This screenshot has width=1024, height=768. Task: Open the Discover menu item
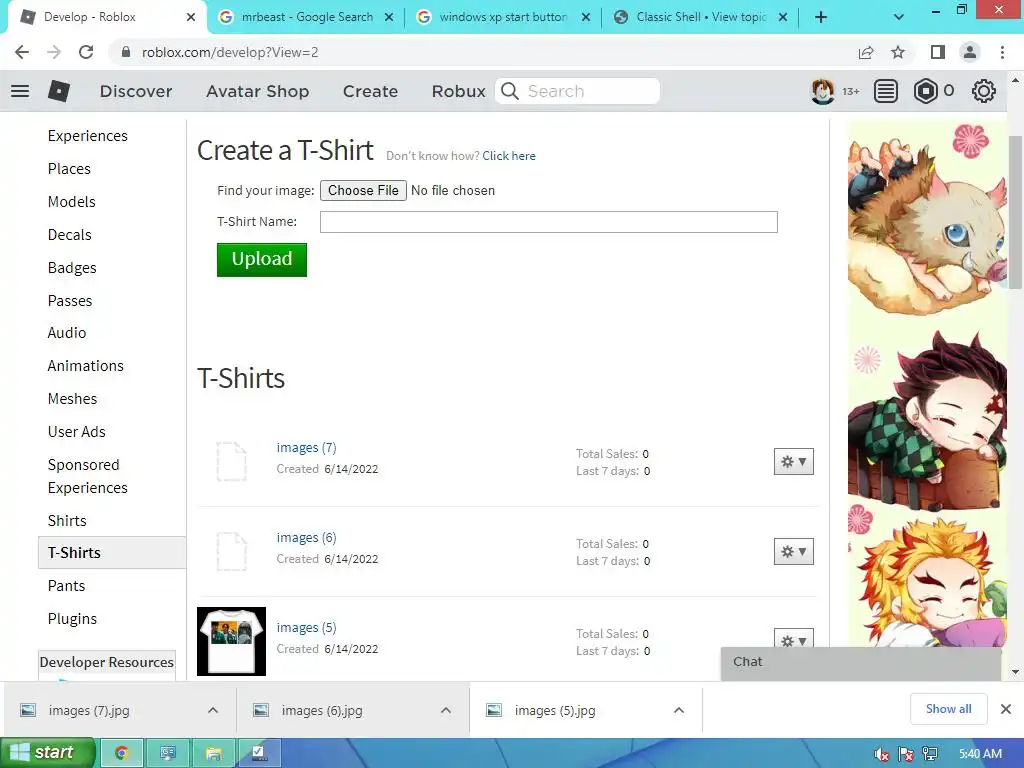(136, 91)
